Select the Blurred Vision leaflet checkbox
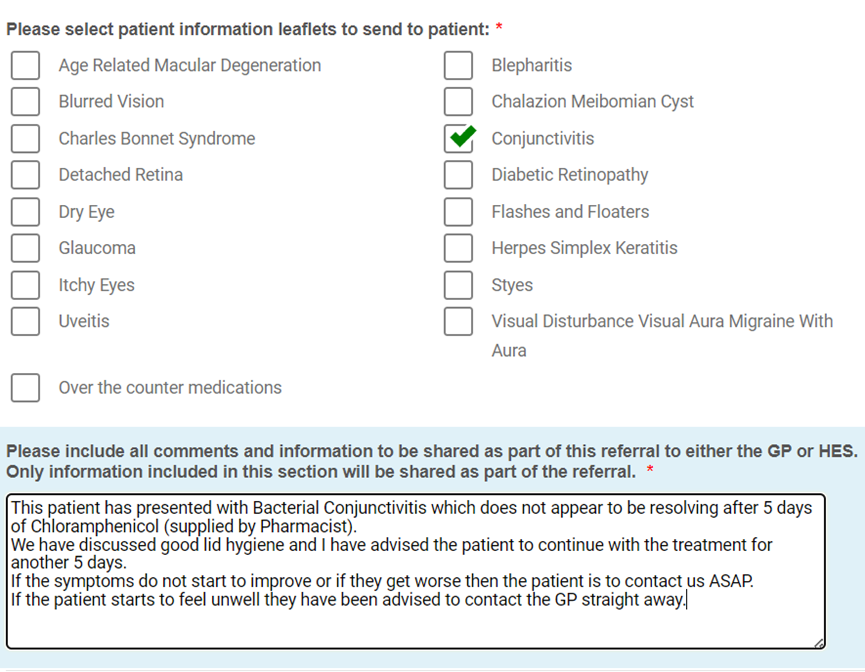Image resolution: width=865 pixels, height=672 pixels. click(25, 102)
